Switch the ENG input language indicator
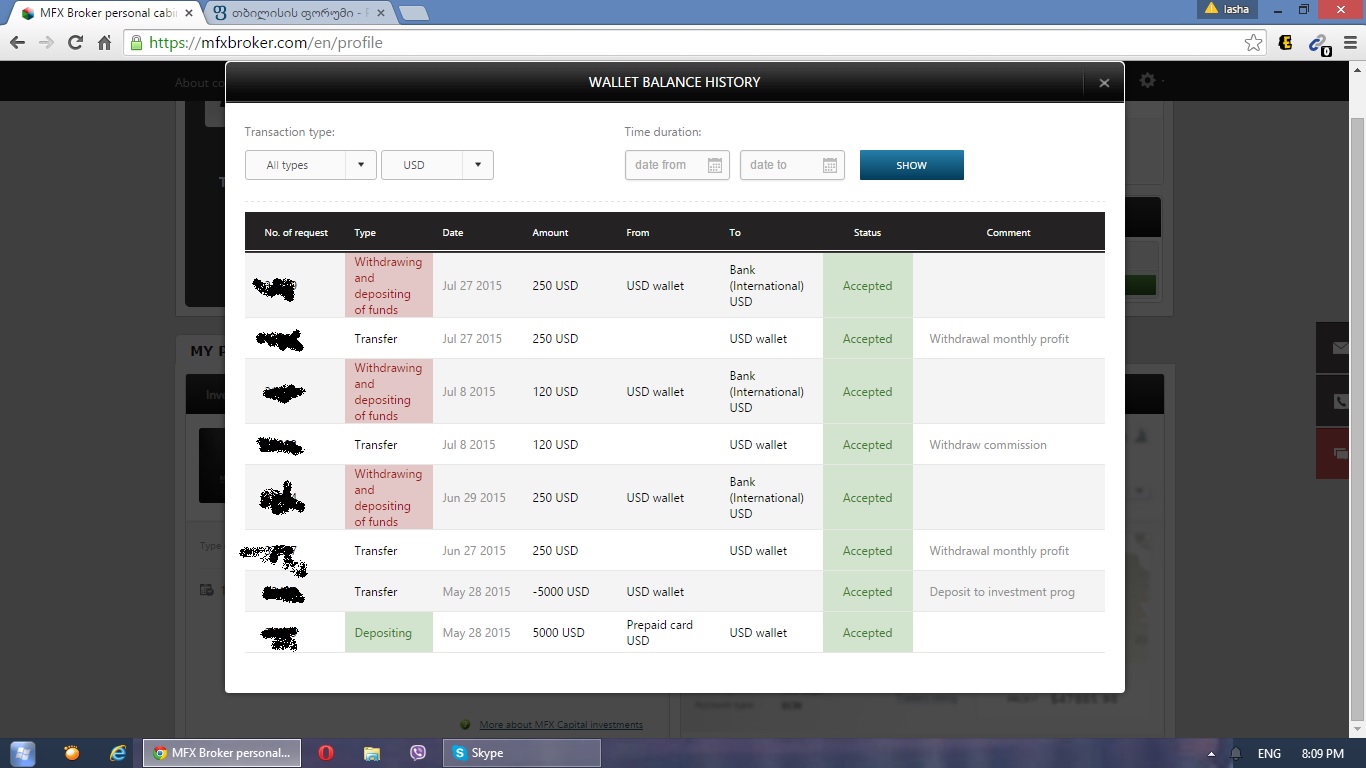1366x768 pixels. coord(1269,753)
